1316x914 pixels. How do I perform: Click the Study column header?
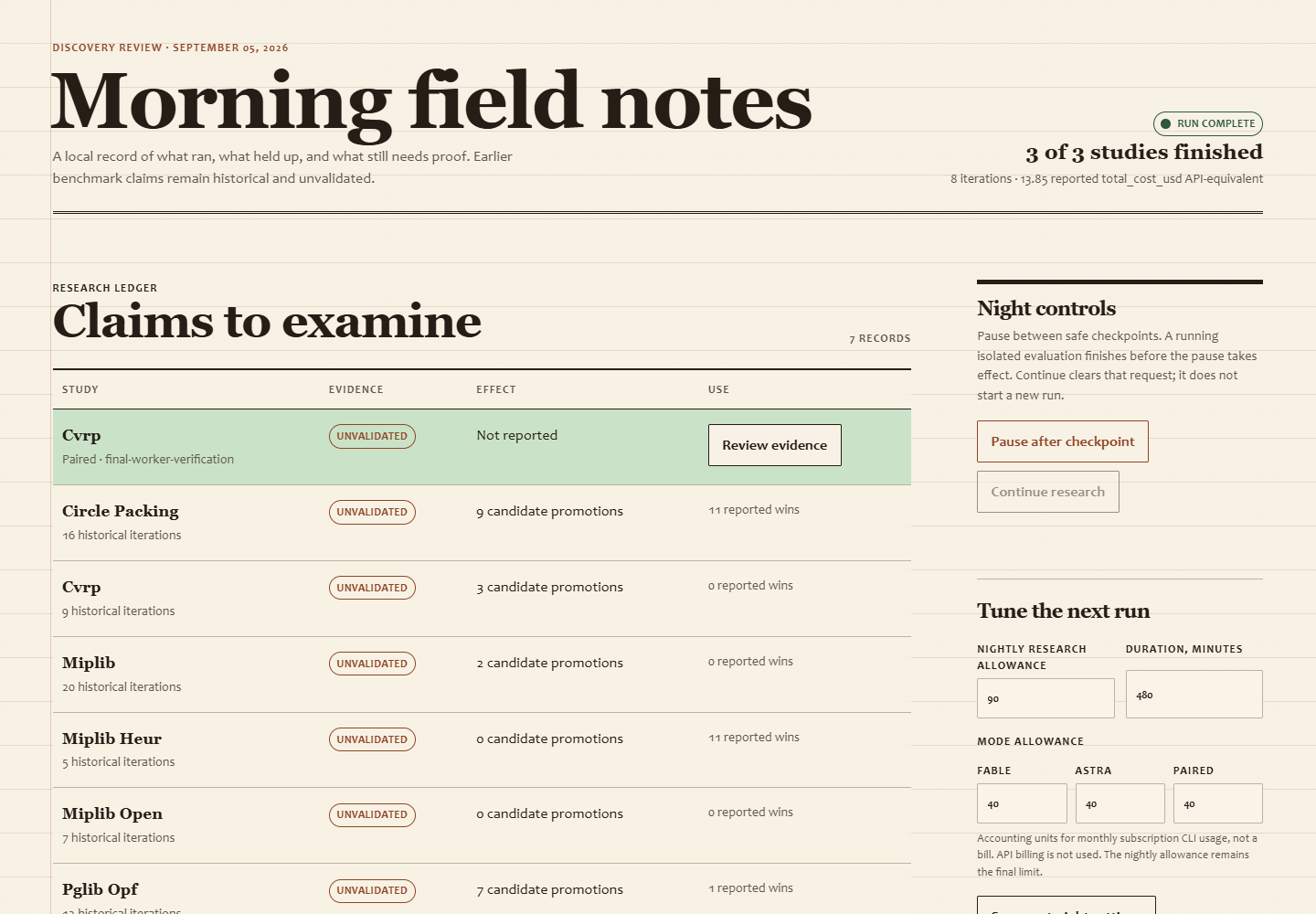coord(80,389)
